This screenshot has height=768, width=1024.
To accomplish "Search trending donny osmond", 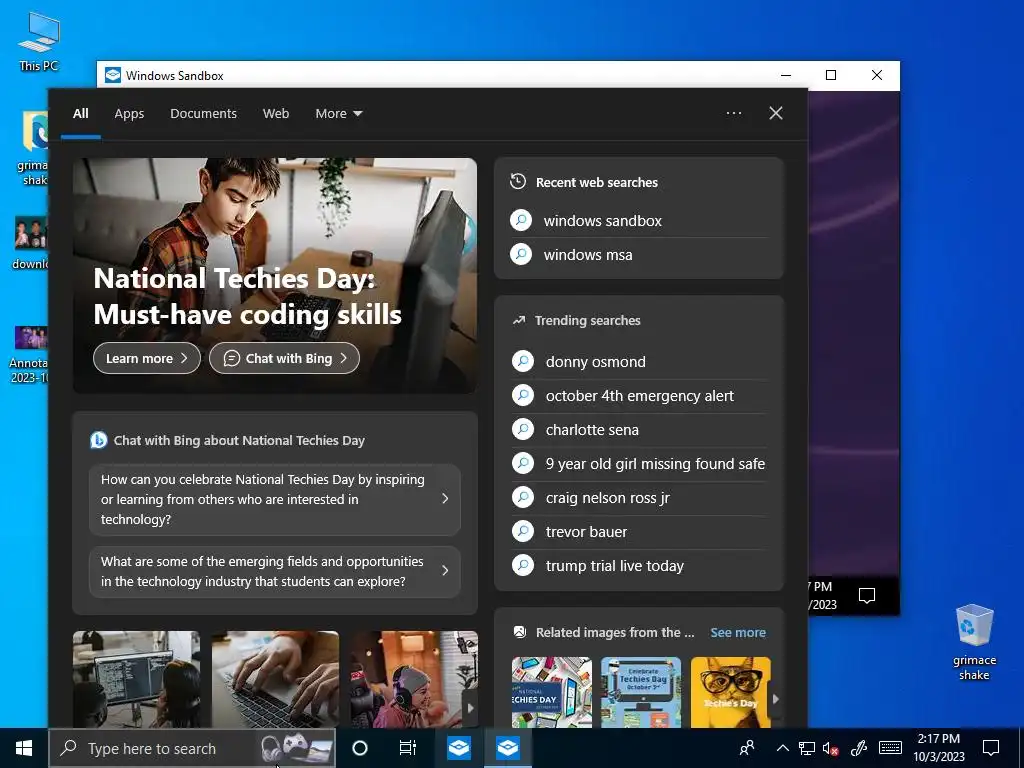I will (x=639, y=362).
